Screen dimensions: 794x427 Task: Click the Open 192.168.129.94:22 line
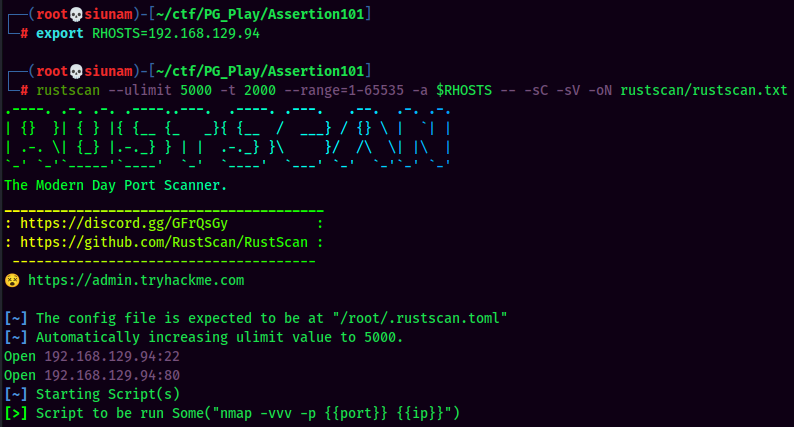[x=92, y=356]
